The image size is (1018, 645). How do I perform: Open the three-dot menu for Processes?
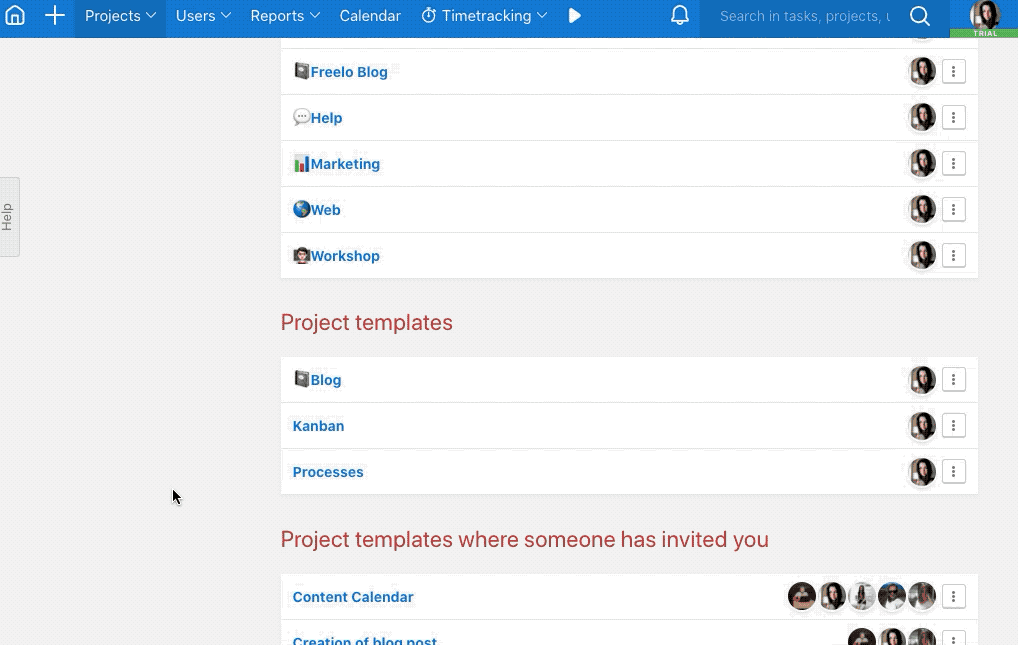pyautogui.click(x=953, y=472)
